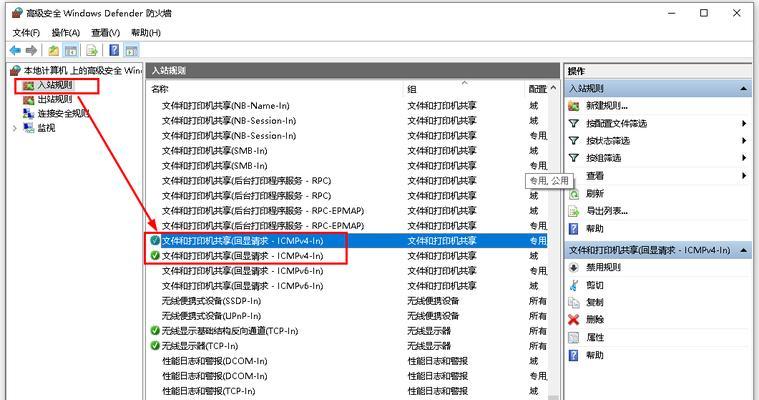Viewport: 759px width, 400px height.
Task: Click the green enabled check on 无线显示器(TCP-In)
Action: tap(155, 346)
